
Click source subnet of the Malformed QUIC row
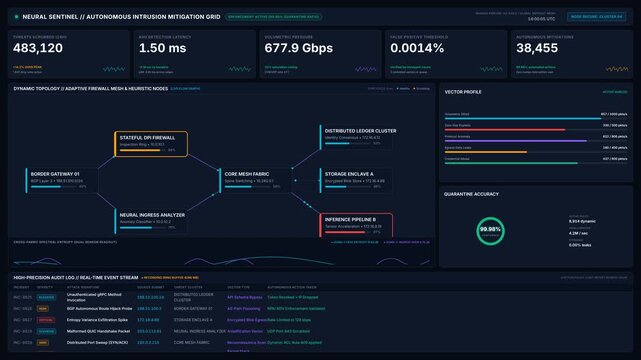pyautogui.click(x=149, y=331)
